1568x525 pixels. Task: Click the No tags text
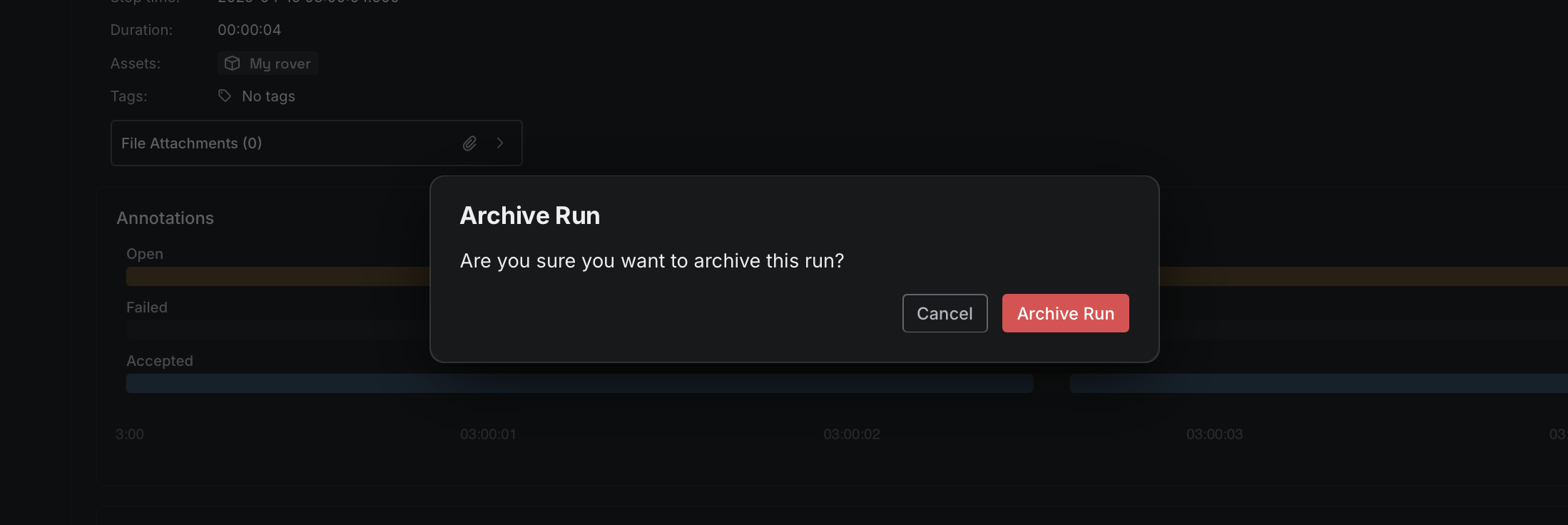pos(268,96)
